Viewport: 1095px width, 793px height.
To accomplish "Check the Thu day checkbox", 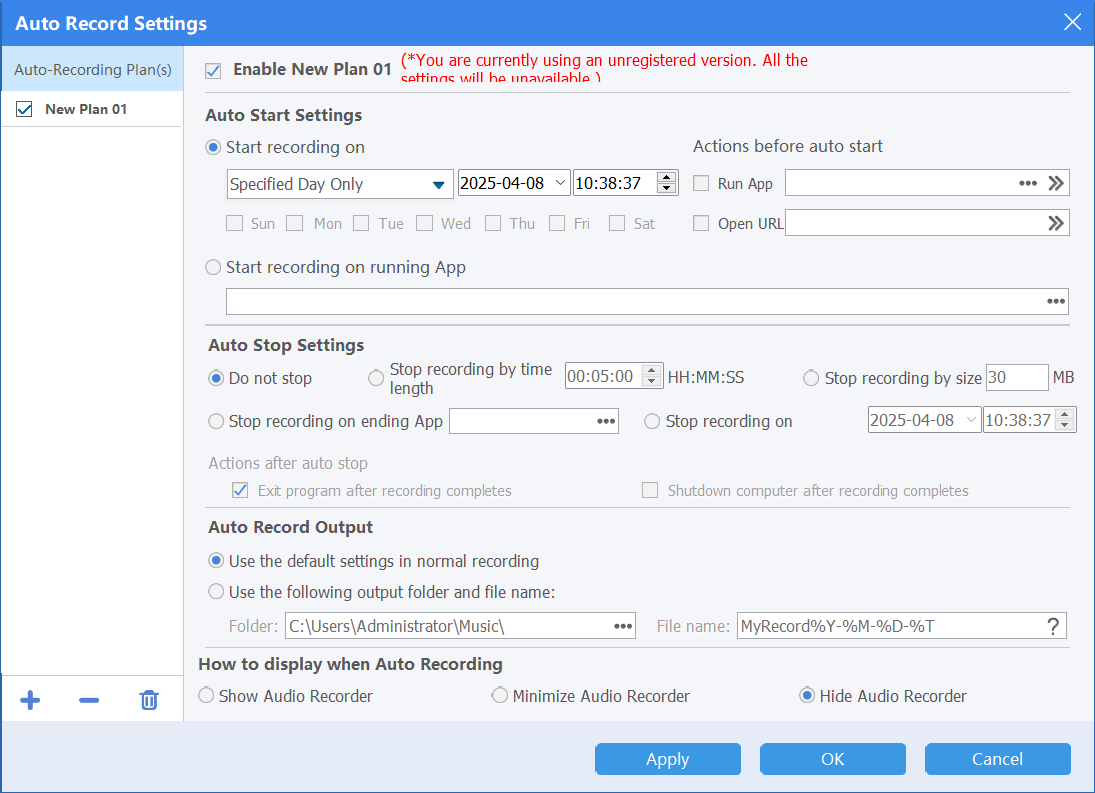I will (x=493, y=223).
